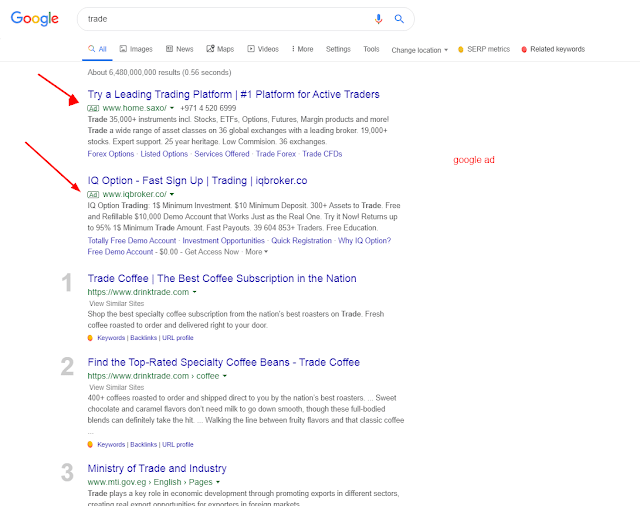Expand the Change location dropdown
Image resolution: width=640 pixels, height=506 pixels.
(420, 50)
